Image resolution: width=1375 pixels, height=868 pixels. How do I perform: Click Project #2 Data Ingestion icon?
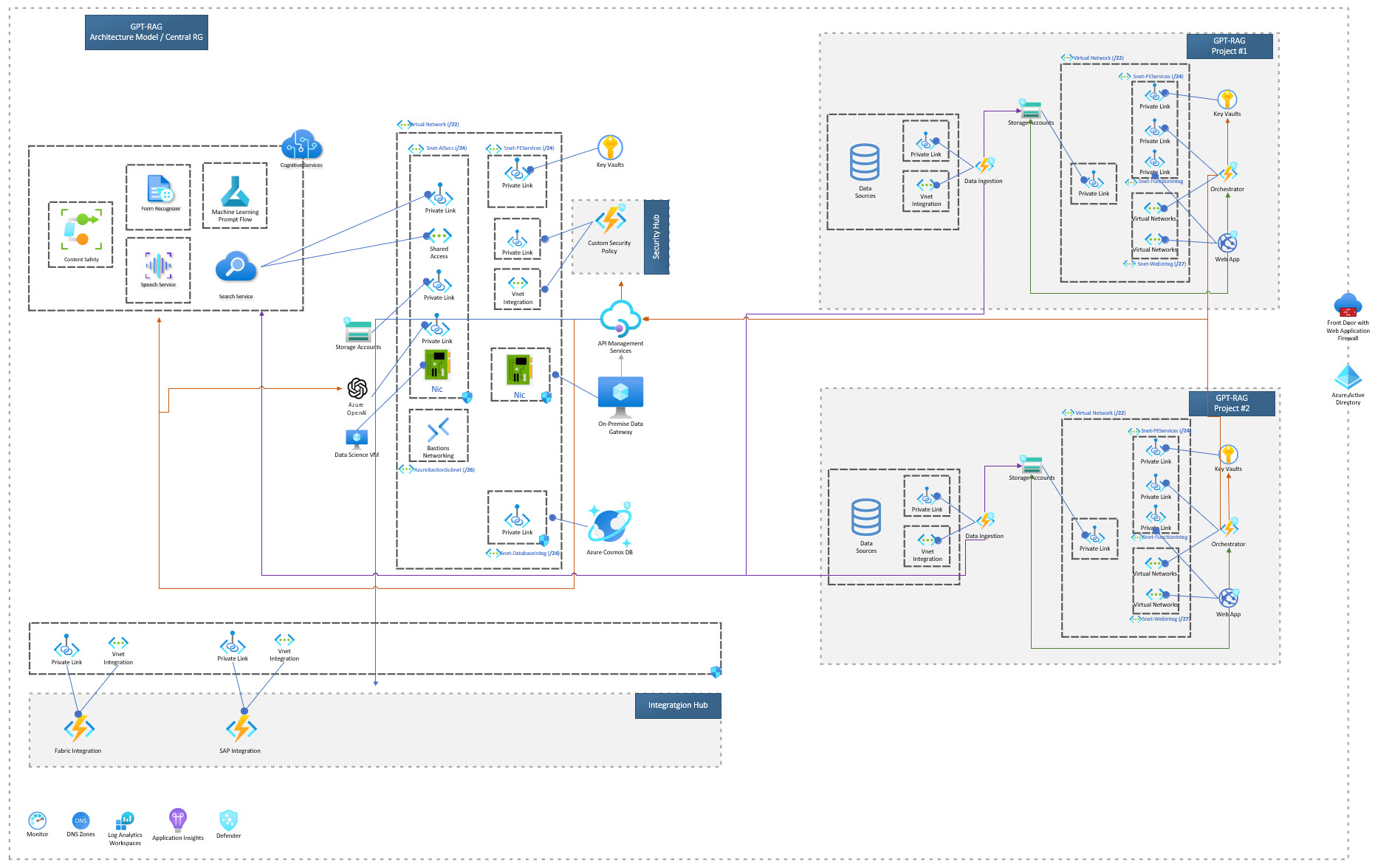[x=986, y=520]
